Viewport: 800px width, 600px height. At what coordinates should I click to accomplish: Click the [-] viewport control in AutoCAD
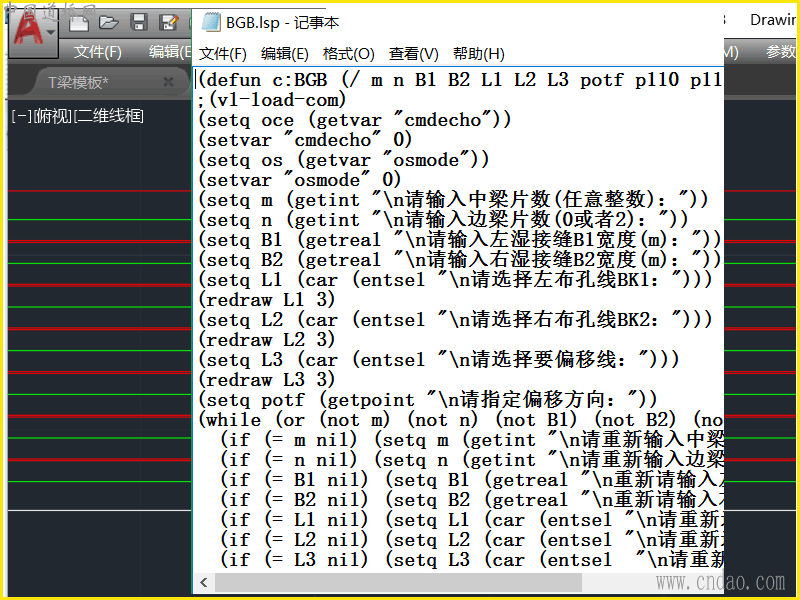coord(21,117)
